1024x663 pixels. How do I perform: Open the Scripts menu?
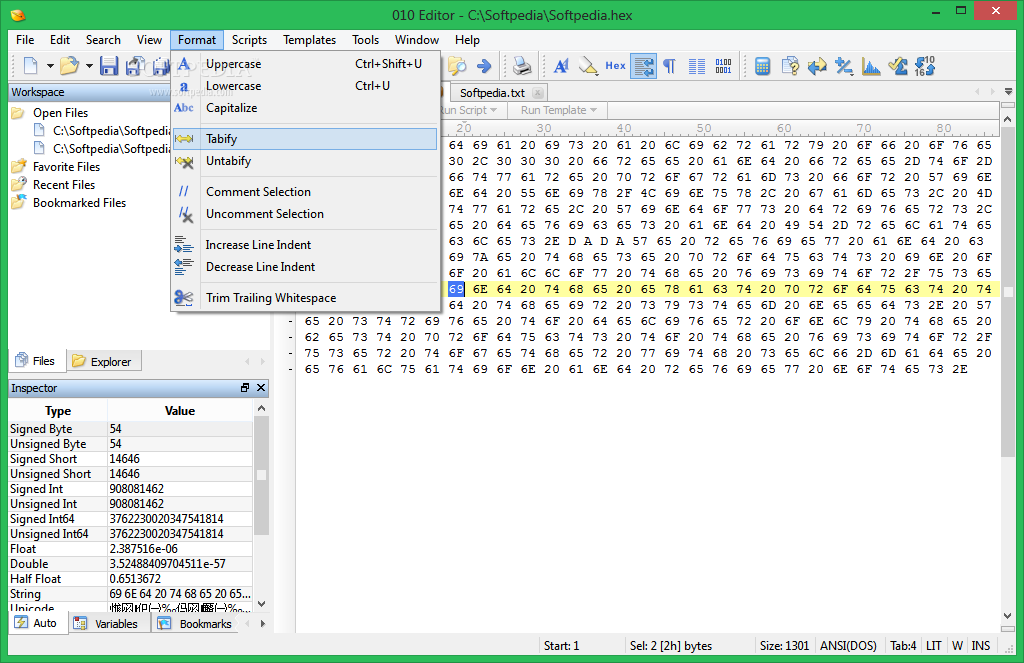(x=249, y=40)
